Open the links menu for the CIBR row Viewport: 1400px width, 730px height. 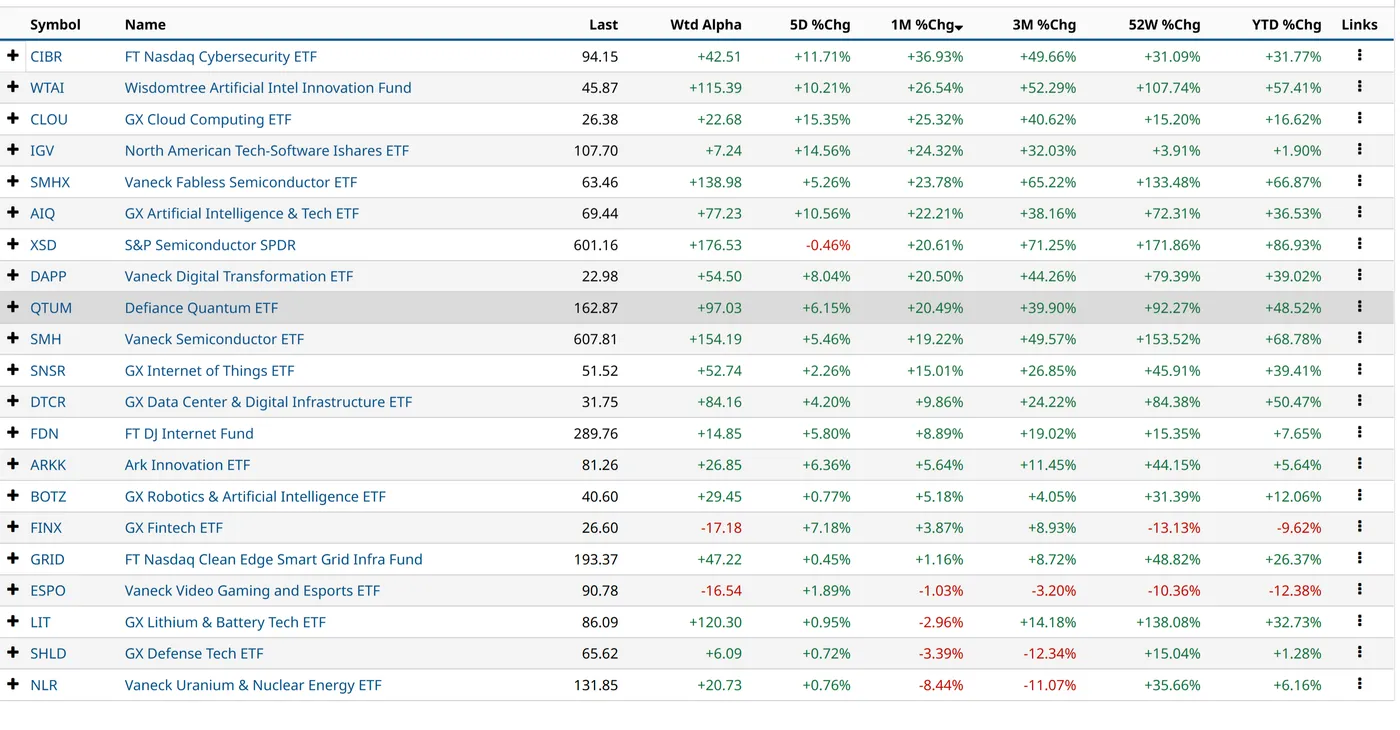tap(1359, 56)
